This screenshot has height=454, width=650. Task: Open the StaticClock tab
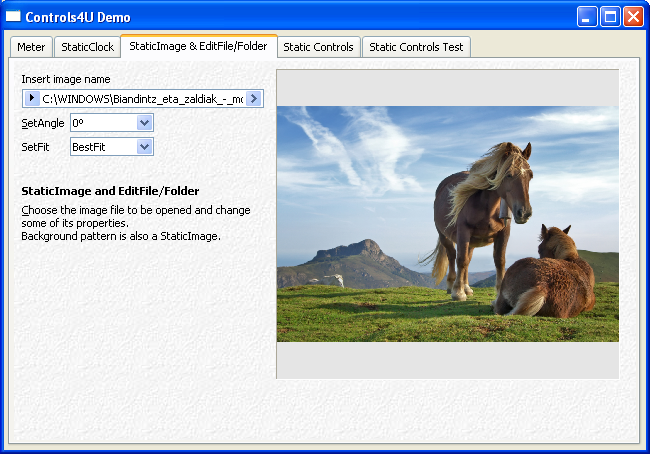[x=87, y=47]
